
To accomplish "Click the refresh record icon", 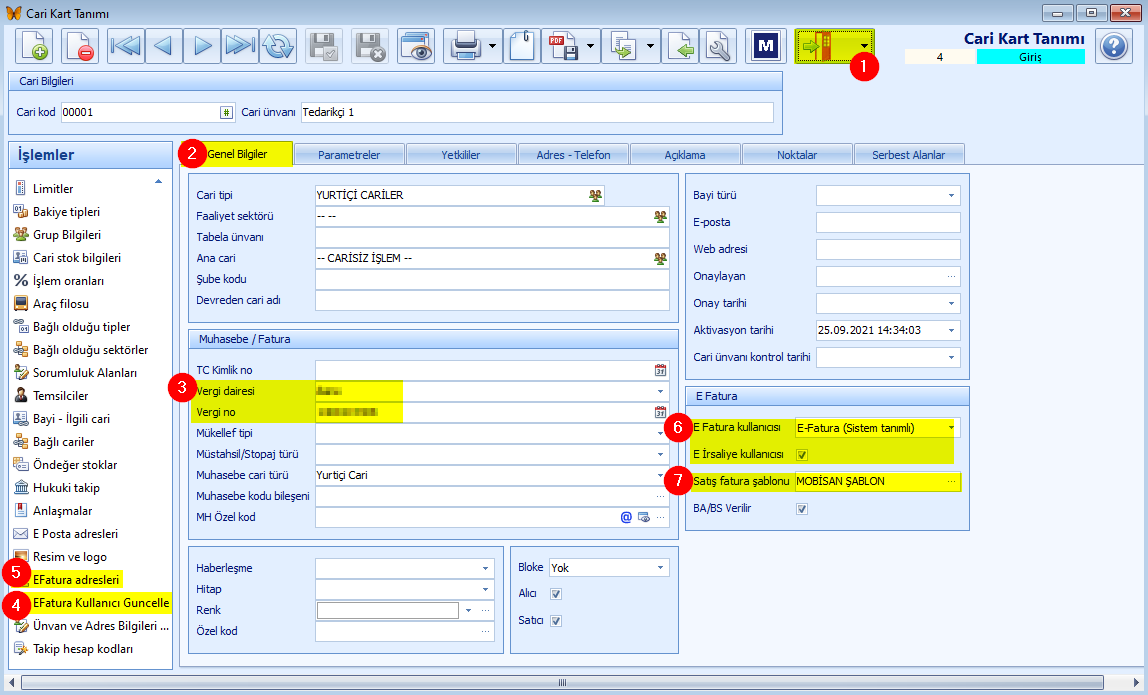I will [x=278, y=46].
